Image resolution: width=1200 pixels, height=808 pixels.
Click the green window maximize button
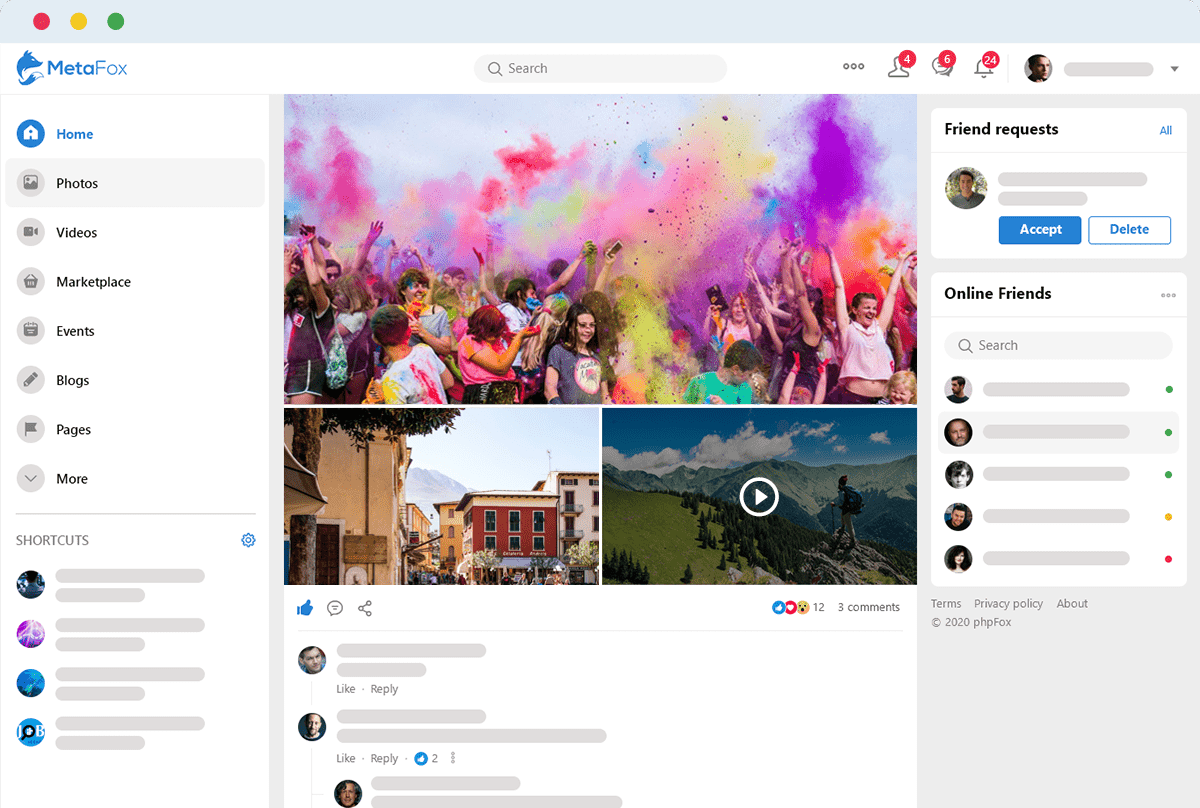point(116,21)
